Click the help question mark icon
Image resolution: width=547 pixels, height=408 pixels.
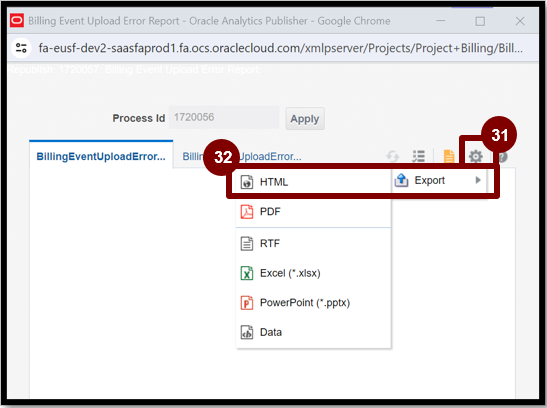tap(502, 157)
